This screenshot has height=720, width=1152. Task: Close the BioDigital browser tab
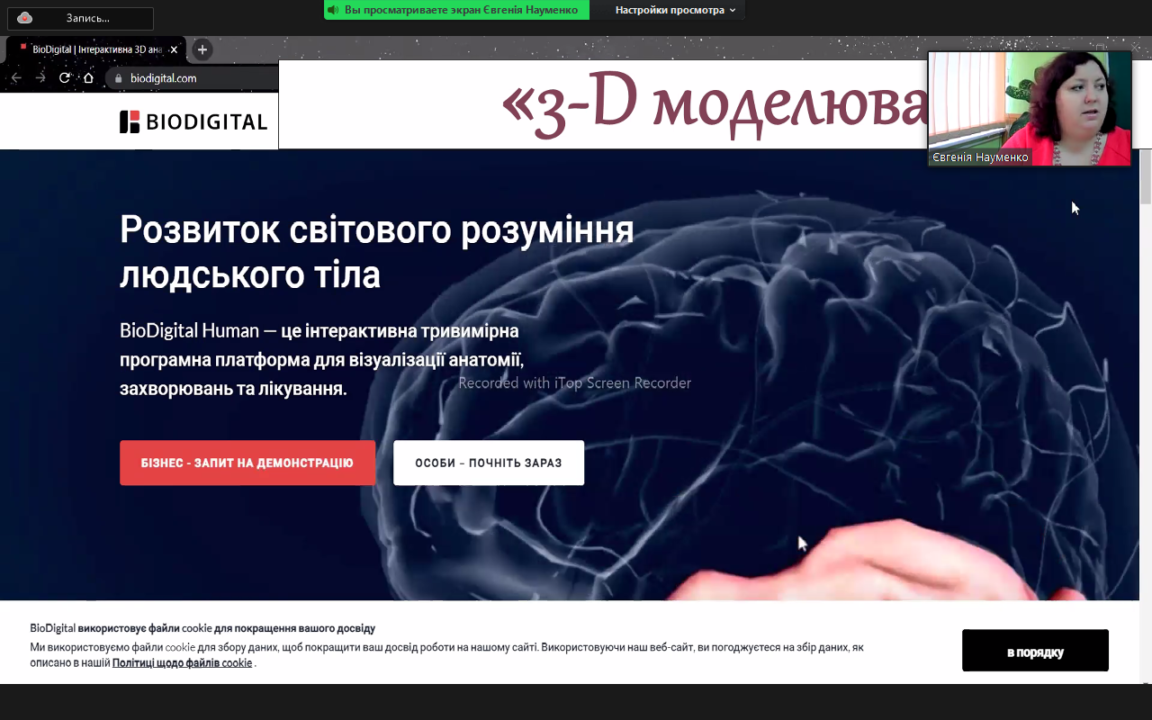coord(173,49)
